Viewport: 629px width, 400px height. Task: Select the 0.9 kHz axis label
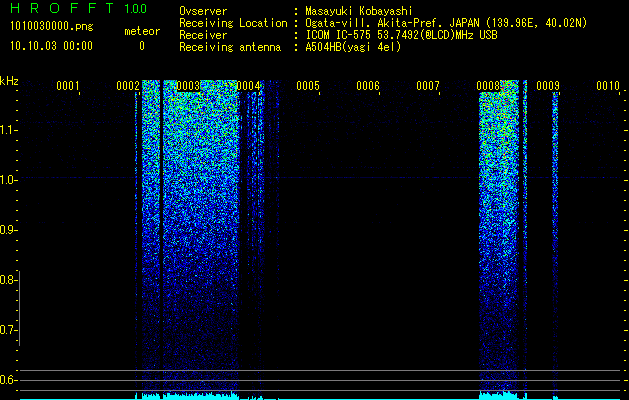coord(7,230)
